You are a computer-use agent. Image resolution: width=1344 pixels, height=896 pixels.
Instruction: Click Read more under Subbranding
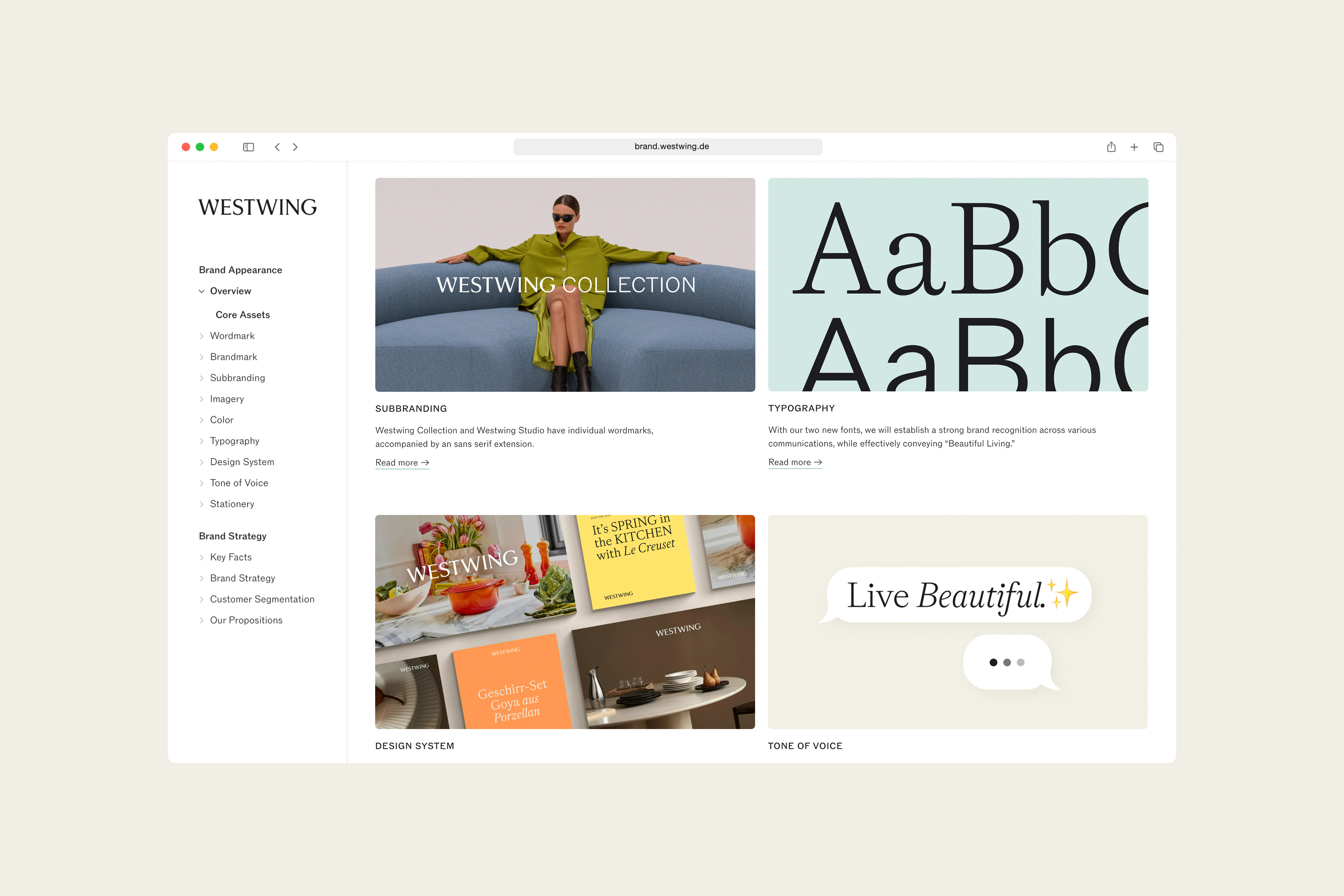tap(402, 462)
